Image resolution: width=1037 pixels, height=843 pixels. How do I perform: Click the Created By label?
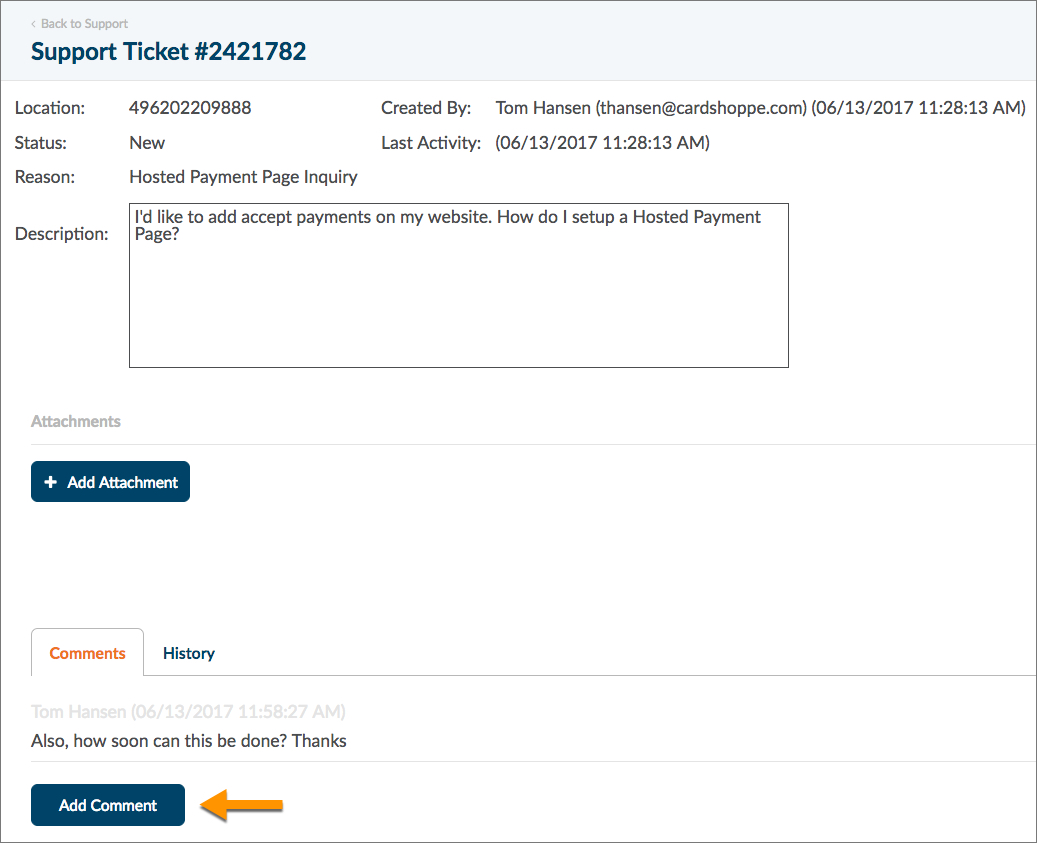point(425,108)
